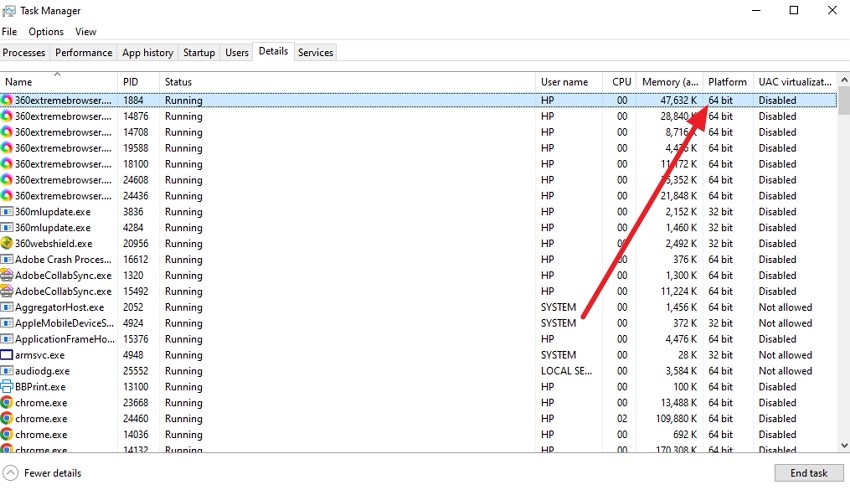Screen dimensions: 850x490
Task: Sort by the CPU column header
Action: click(619, 82)
